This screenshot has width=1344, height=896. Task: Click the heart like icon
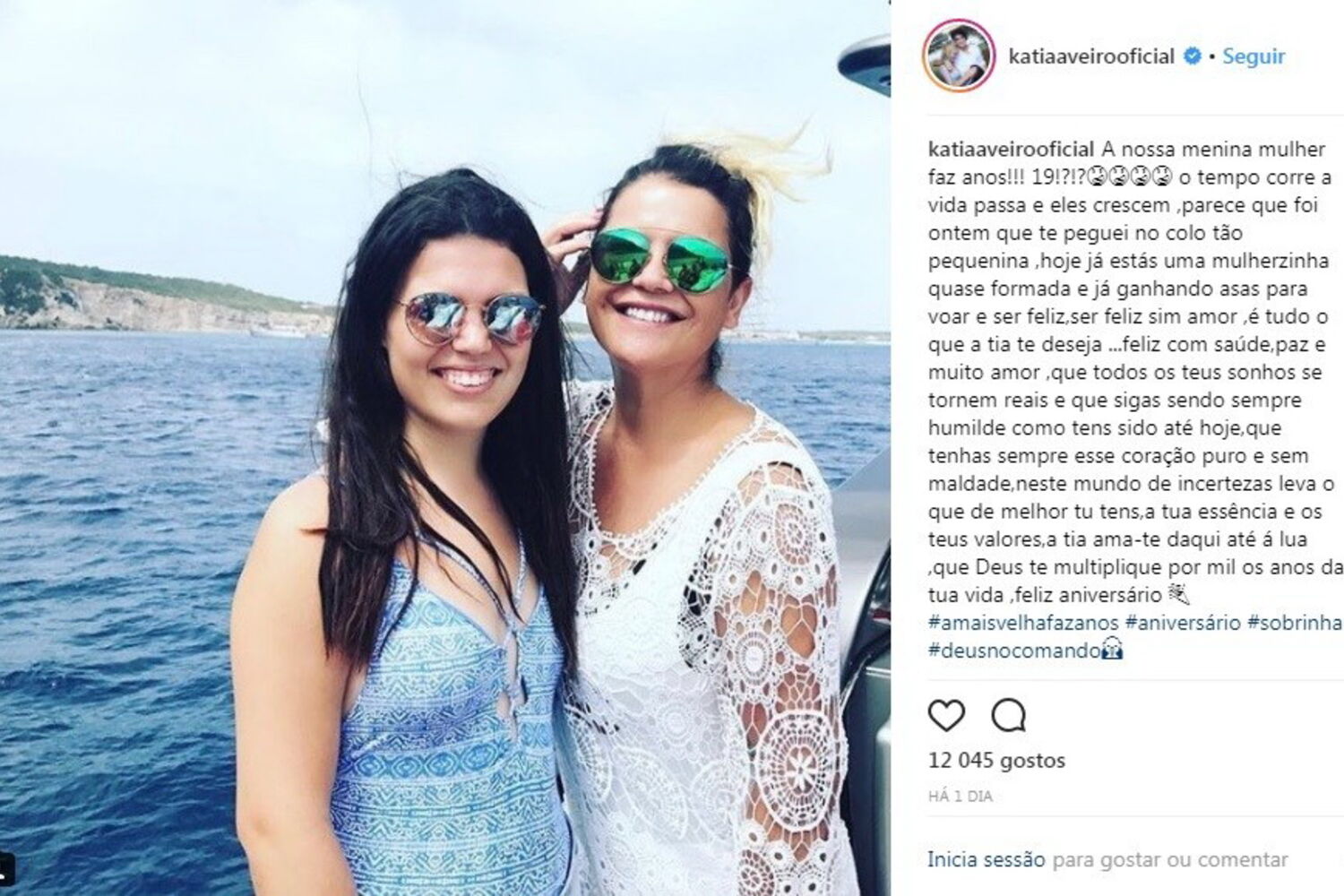(x=946, y=715)
